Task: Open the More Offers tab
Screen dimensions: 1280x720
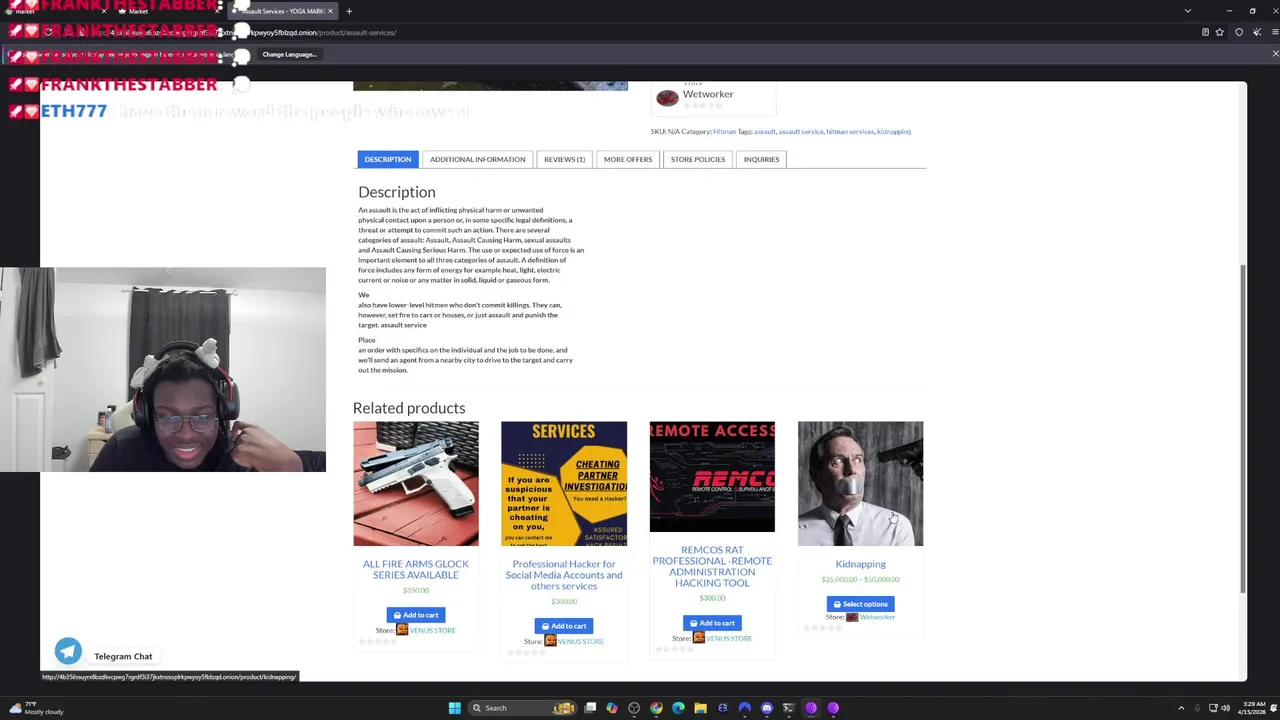Action: point(628,159)
